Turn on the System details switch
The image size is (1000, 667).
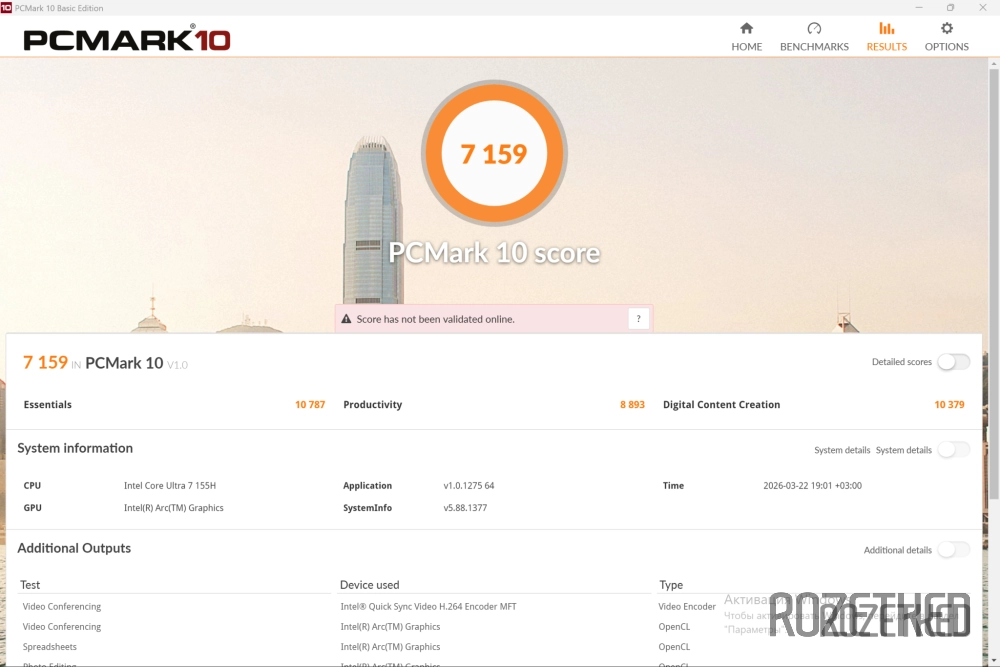953,450
